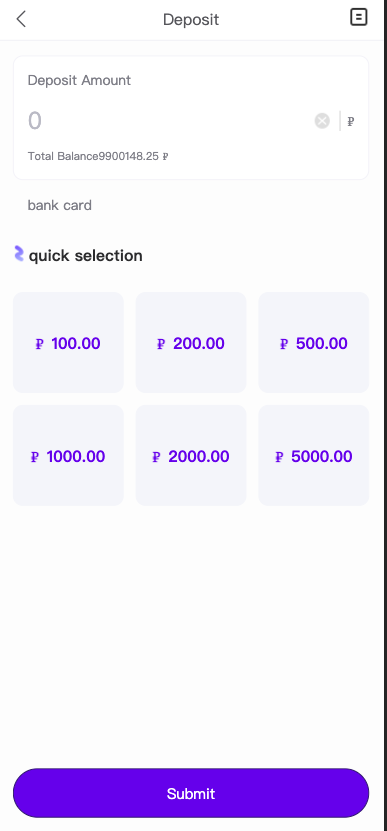The width and height of the screenshot is (387, 831).
Task: Pick the ₽ 500.00 quick amount tile
Action: pos(313,342)
